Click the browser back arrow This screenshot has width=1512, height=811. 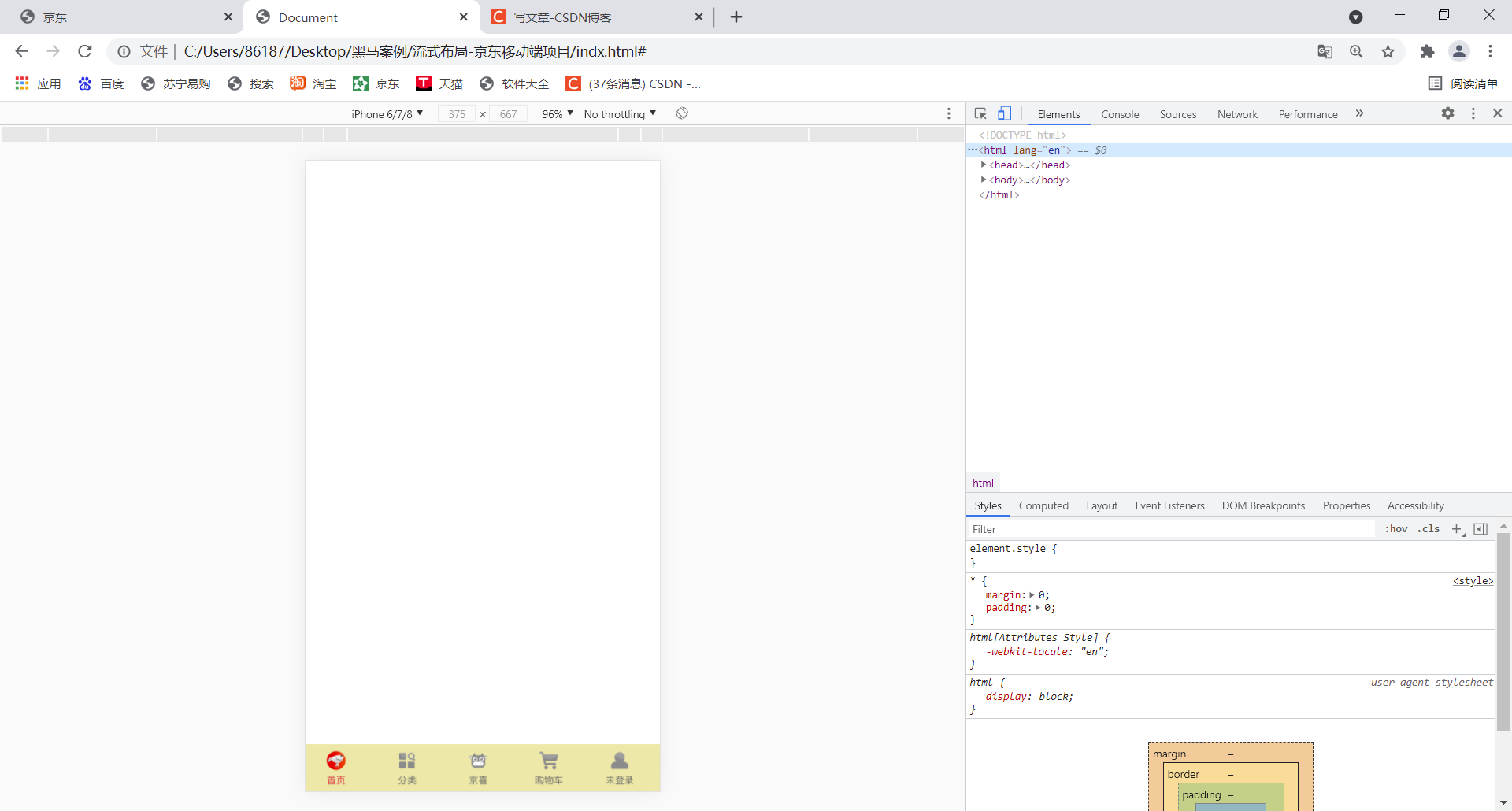(x=21, y=51)
